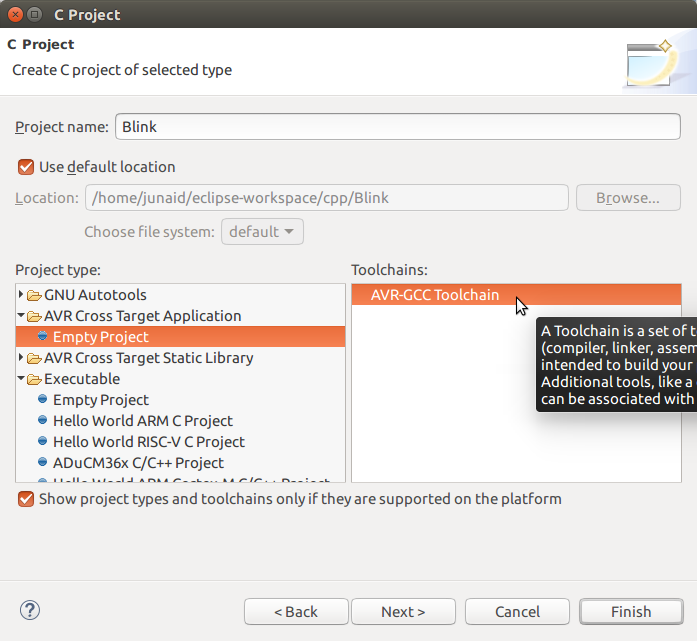Click the GNU Autotools folder icon
This screenshot has height=641, width=697.
[x=34, y=295]
